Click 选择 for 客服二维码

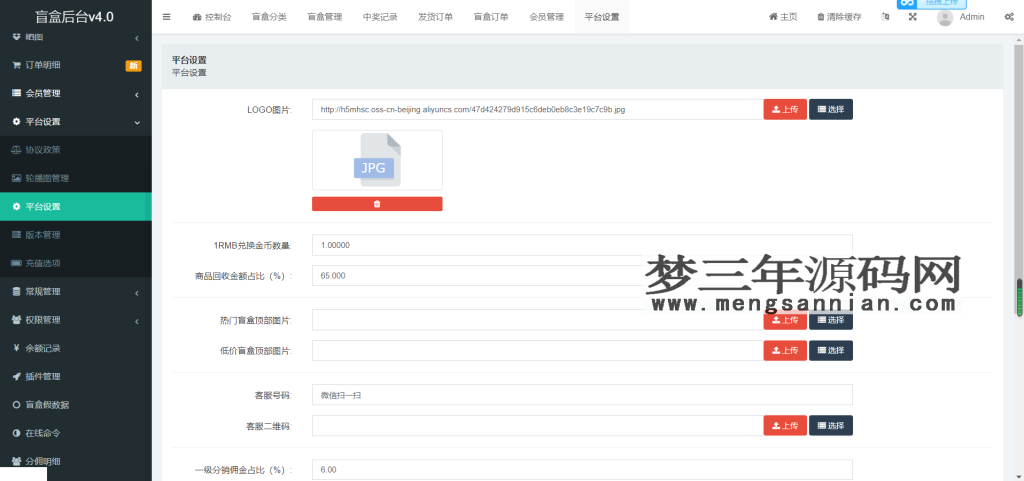click(831, 426)
